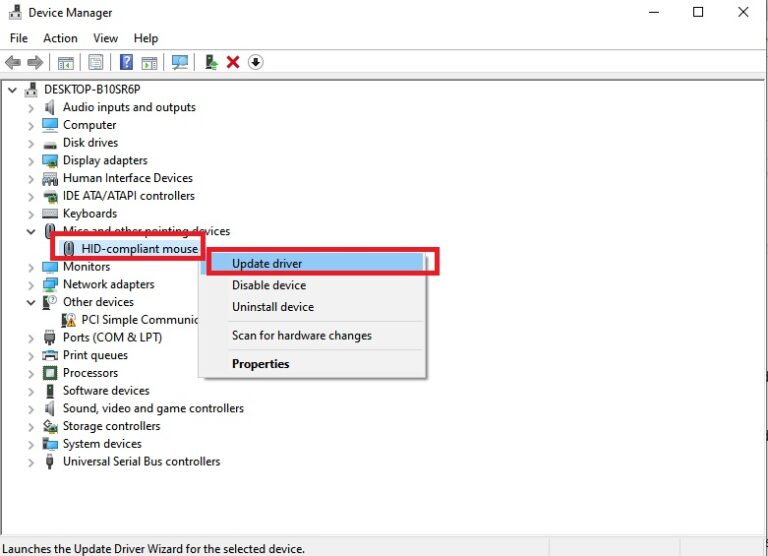Choose Update driver from context menu
This screenshot has height=556, width=768.
(x=267, y=264)
